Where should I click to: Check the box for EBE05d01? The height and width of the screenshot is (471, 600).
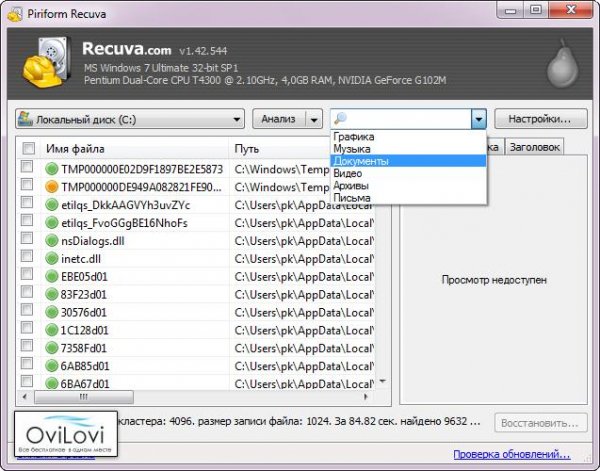tap(27, 274)
